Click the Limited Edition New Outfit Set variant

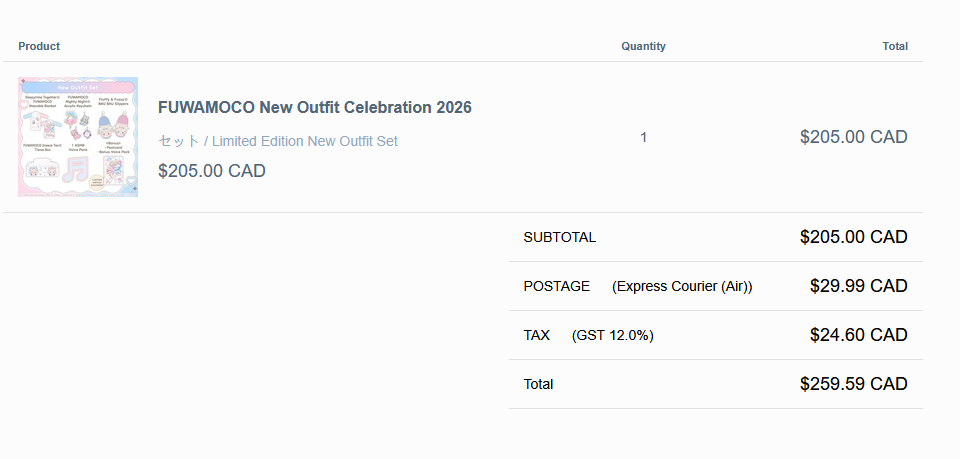pyautogui.click(x=278, y=141)
